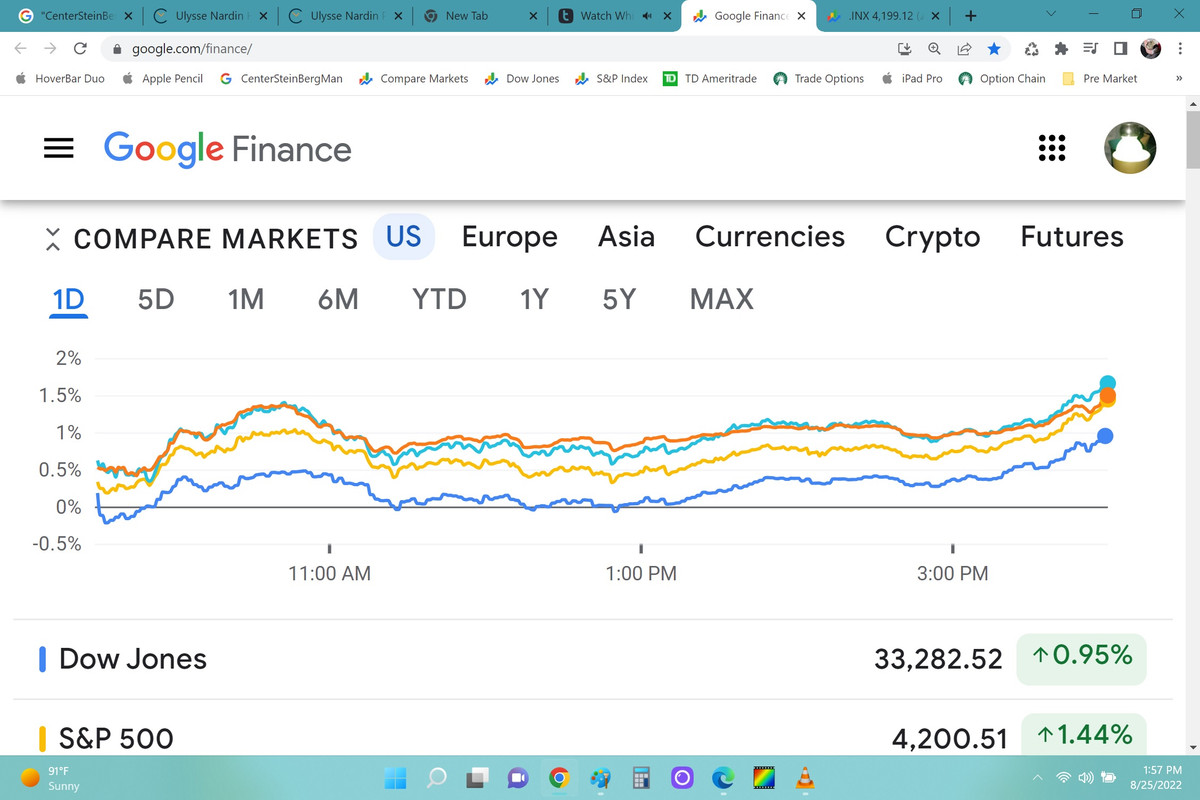Screen dimensions: 1200x800
Task: Select the Asia markets tab
Action: (x=626, y=236)
